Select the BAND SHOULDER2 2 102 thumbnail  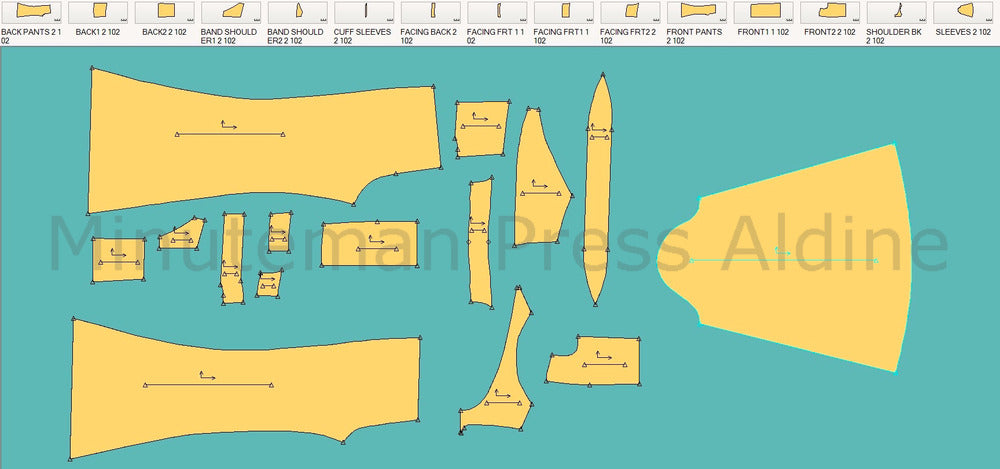coord(298,11)
